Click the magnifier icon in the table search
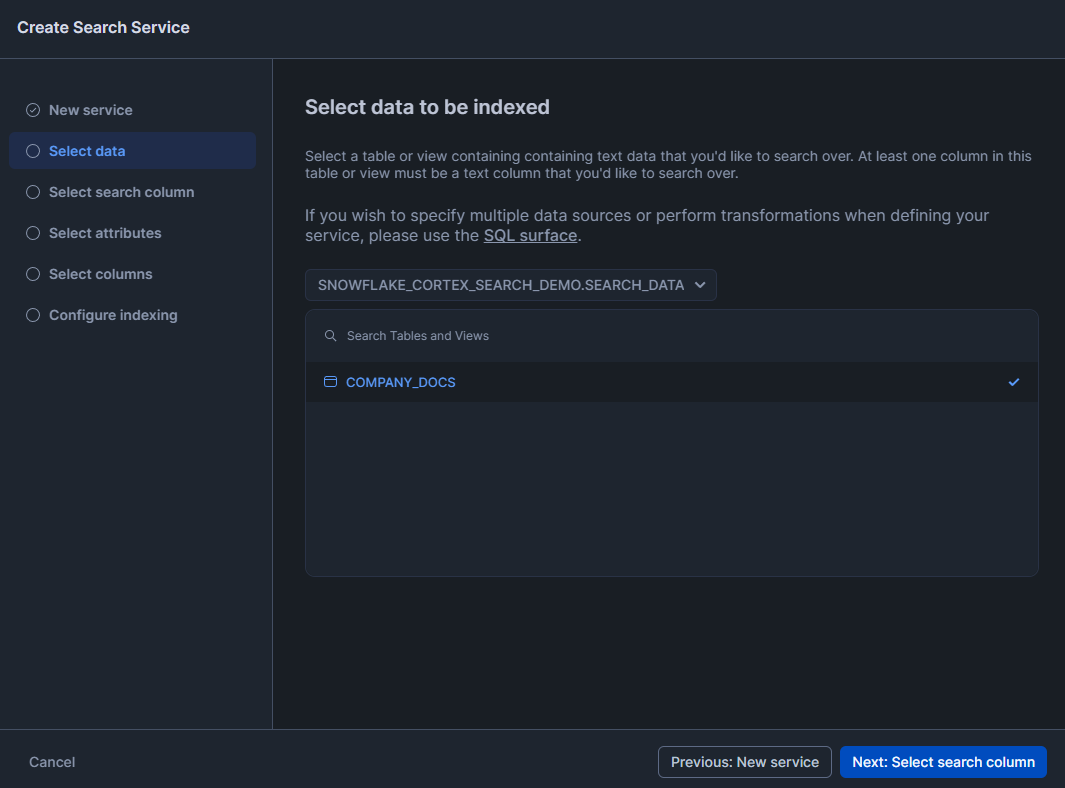The image size is (1065, 788). pos(330,336)
